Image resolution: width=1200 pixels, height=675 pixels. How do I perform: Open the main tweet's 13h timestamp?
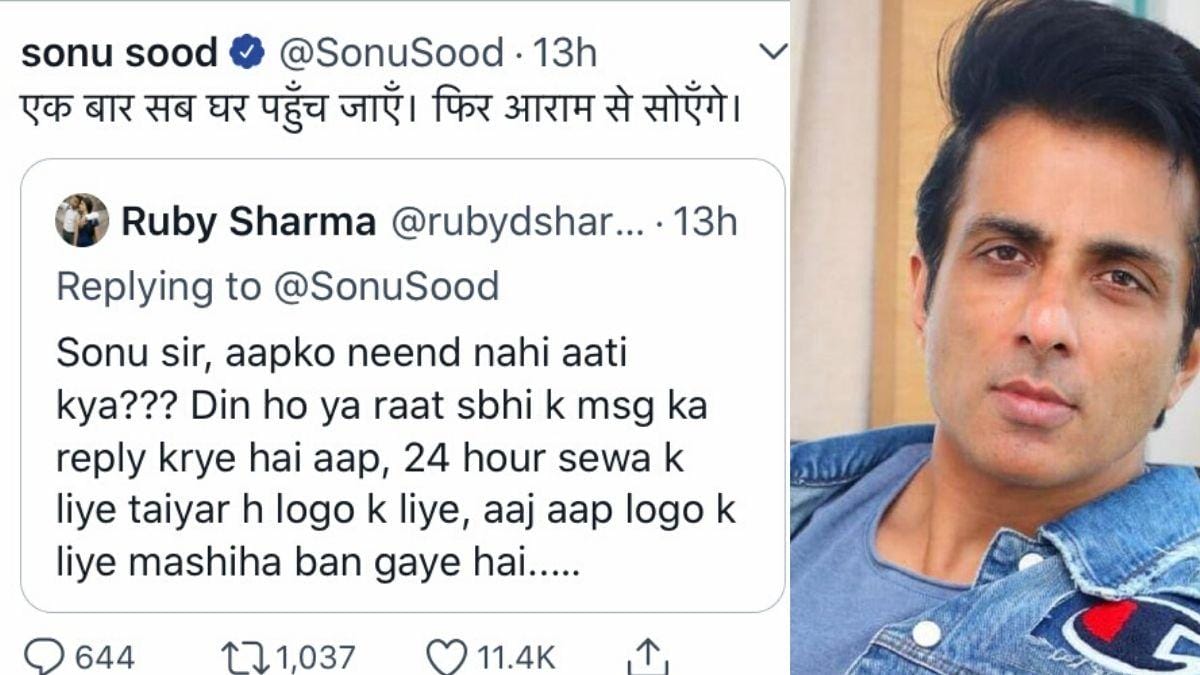point(565,53)
